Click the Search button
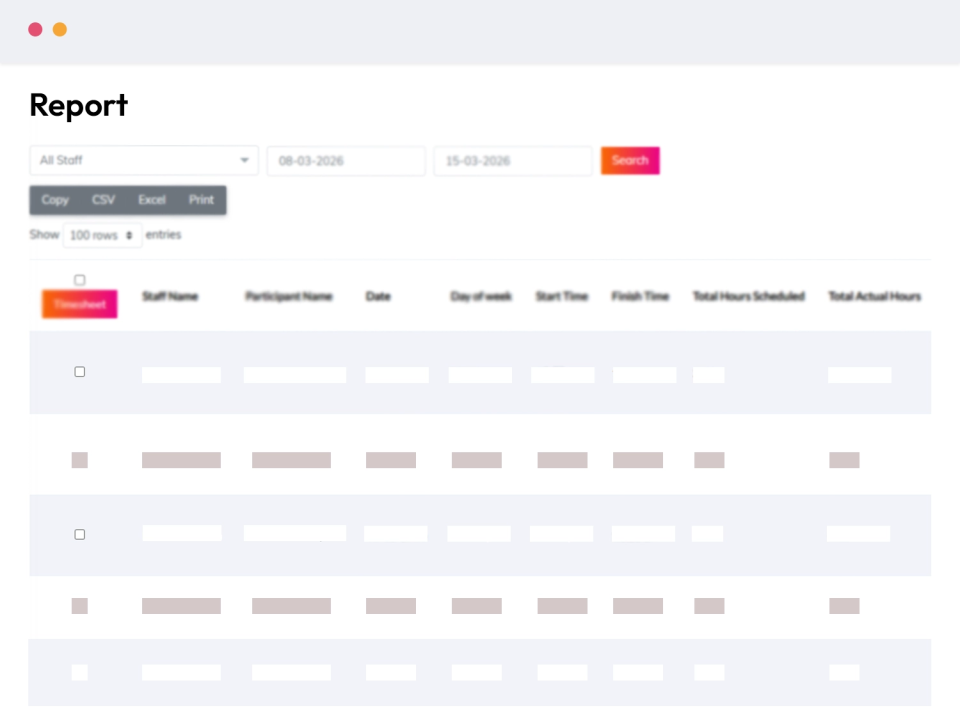Screen dimensions: 960x724 (629, 160)
